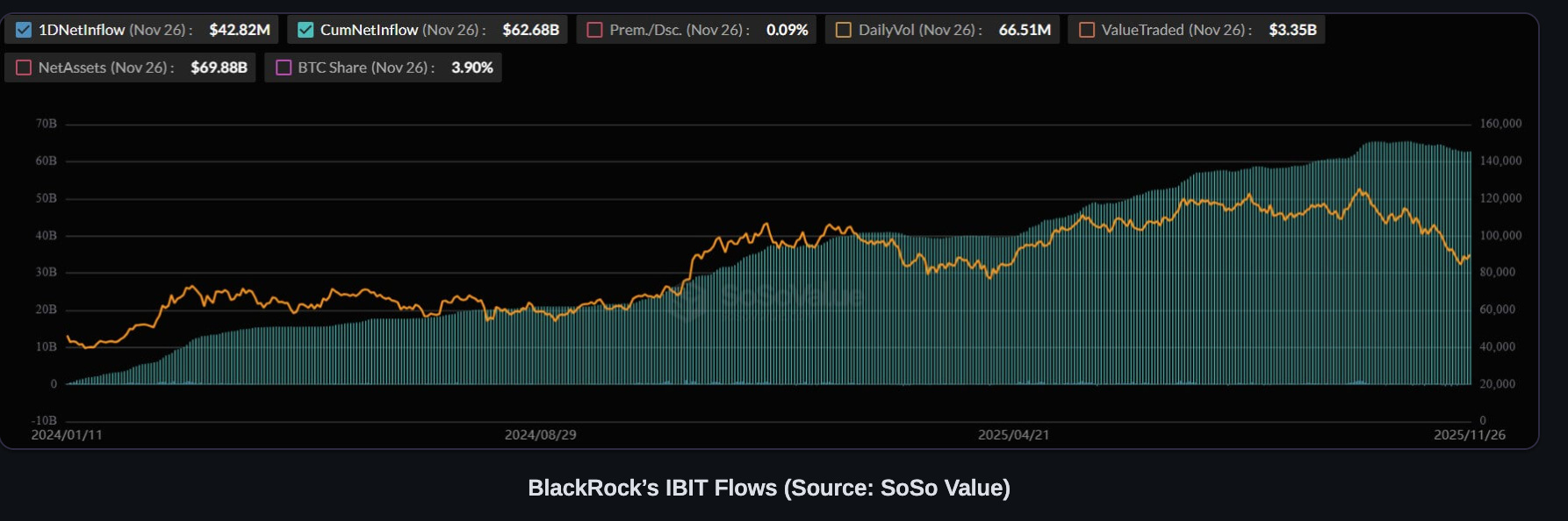Click the 2025/04/21 date axis label
1568x521 pixels.
[x=1014, y=435]
